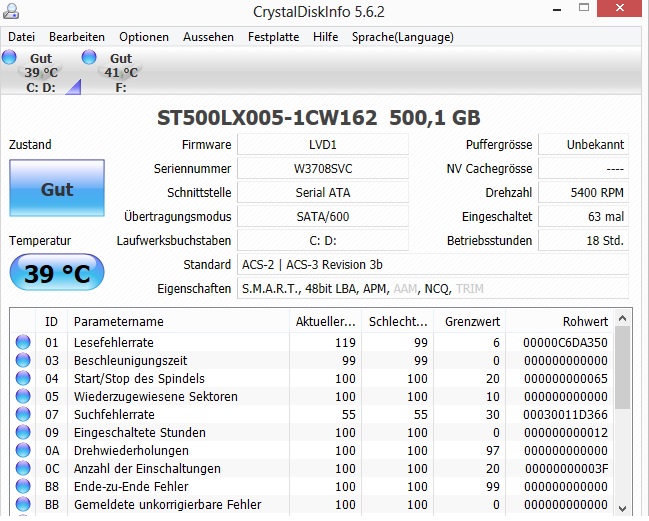Click the Firmware field LVD1
The width and height of the screenshot is (649, 521).
tap(323, 144)
